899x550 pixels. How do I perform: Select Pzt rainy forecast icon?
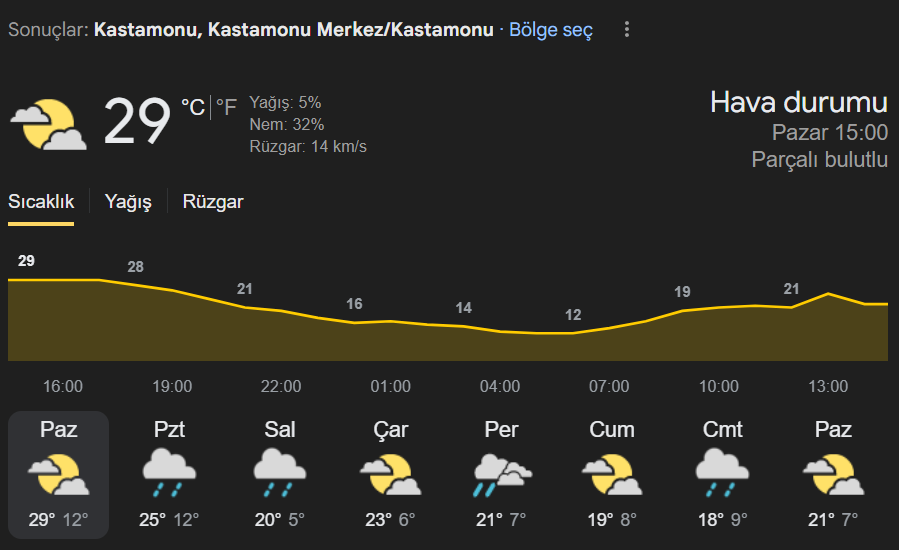coord(169,473)
